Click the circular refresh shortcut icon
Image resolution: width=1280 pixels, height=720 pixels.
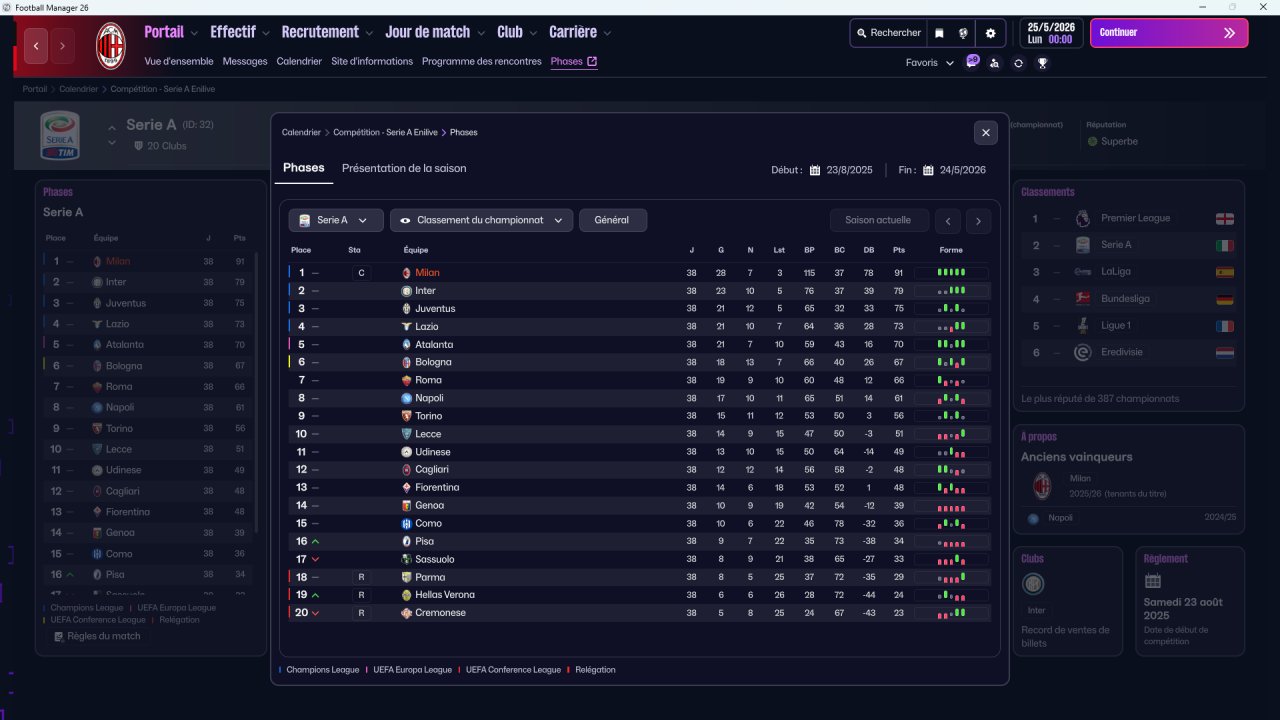tap(1018, 63)
